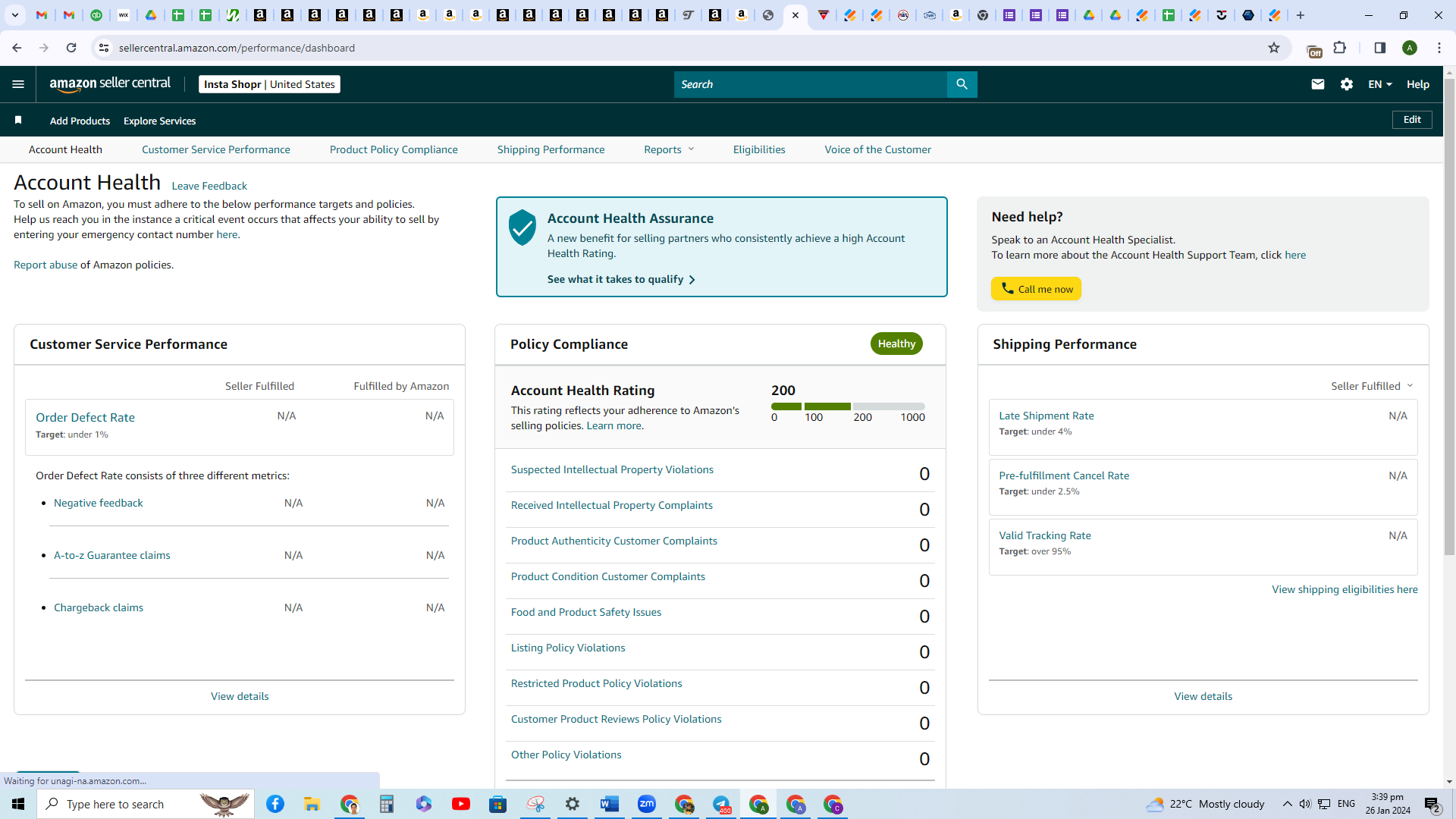Open a new browser tab with plus

[1301, 15]
